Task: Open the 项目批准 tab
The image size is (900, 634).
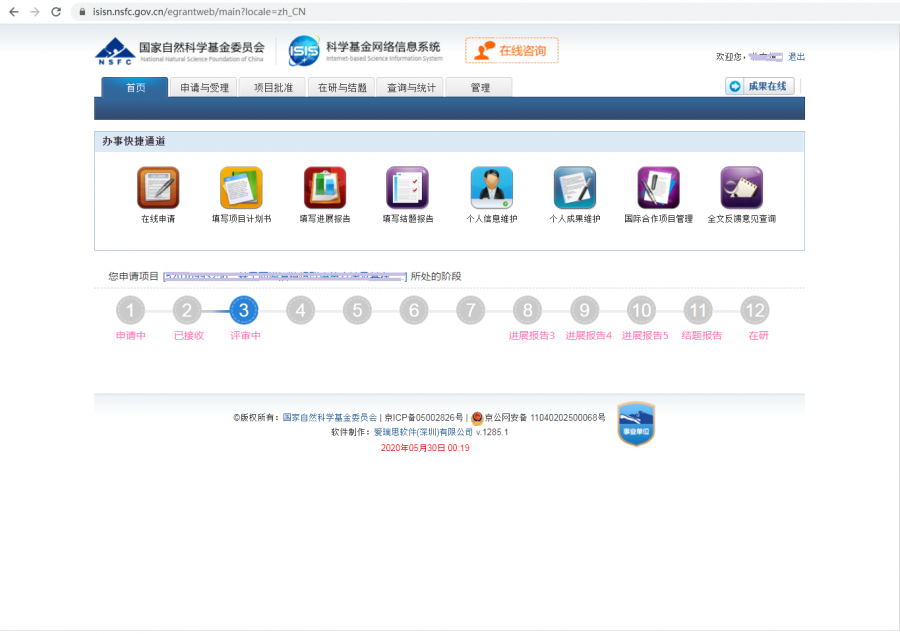Action: click(273, 88)
